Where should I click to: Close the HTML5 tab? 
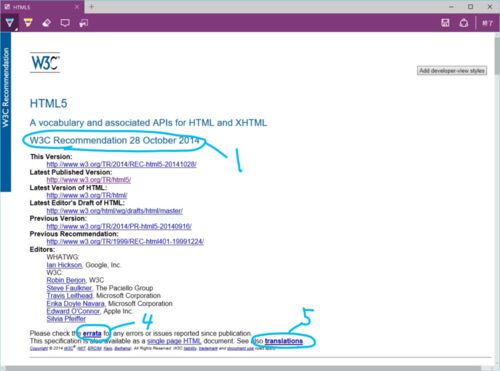(77, 7)
